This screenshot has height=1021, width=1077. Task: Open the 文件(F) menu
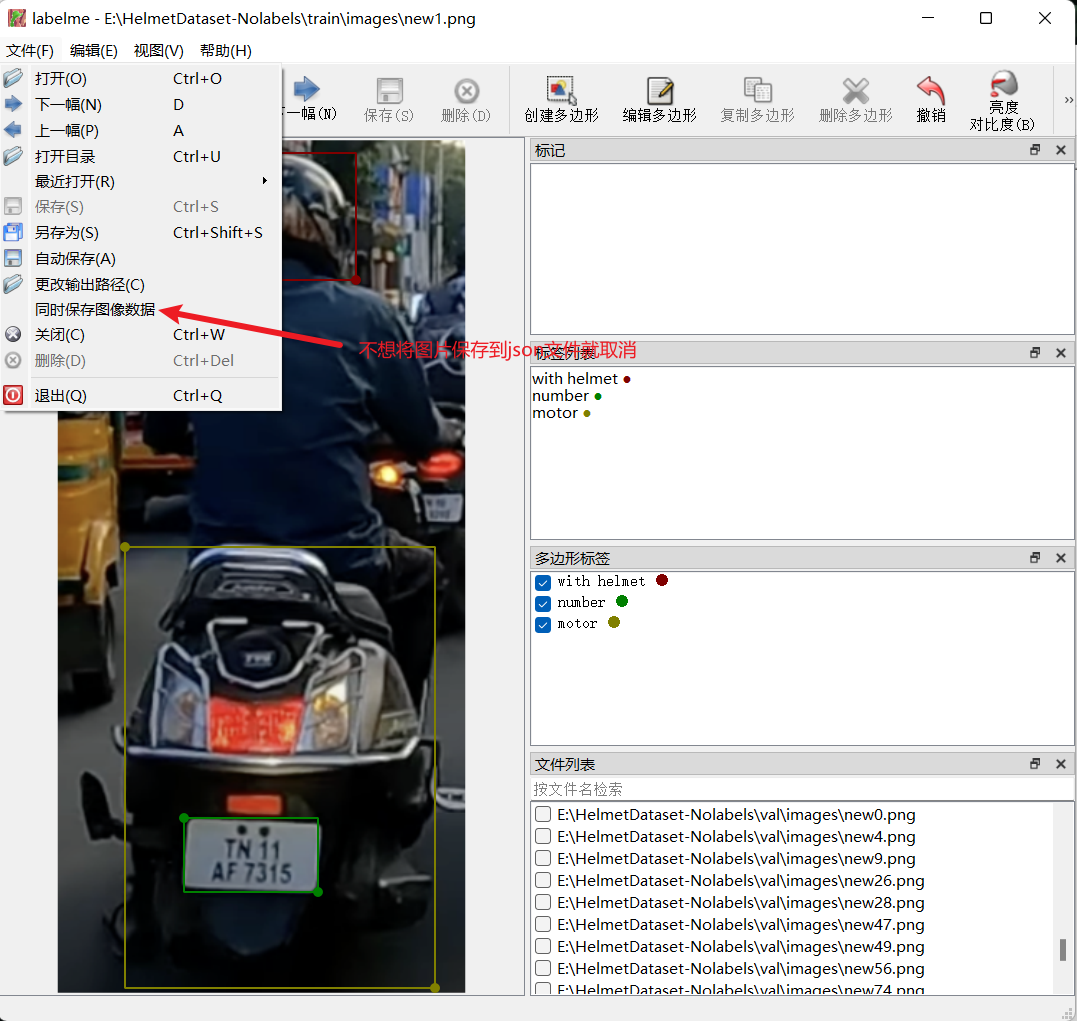coord(30,51)
